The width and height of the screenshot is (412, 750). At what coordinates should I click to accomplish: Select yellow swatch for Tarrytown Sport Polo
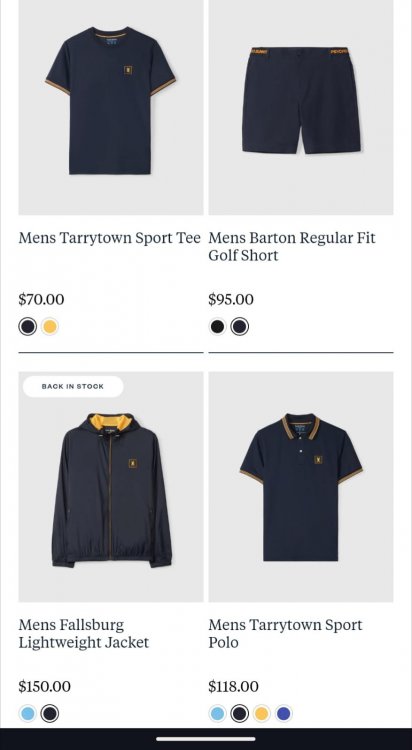click(261, 714)
